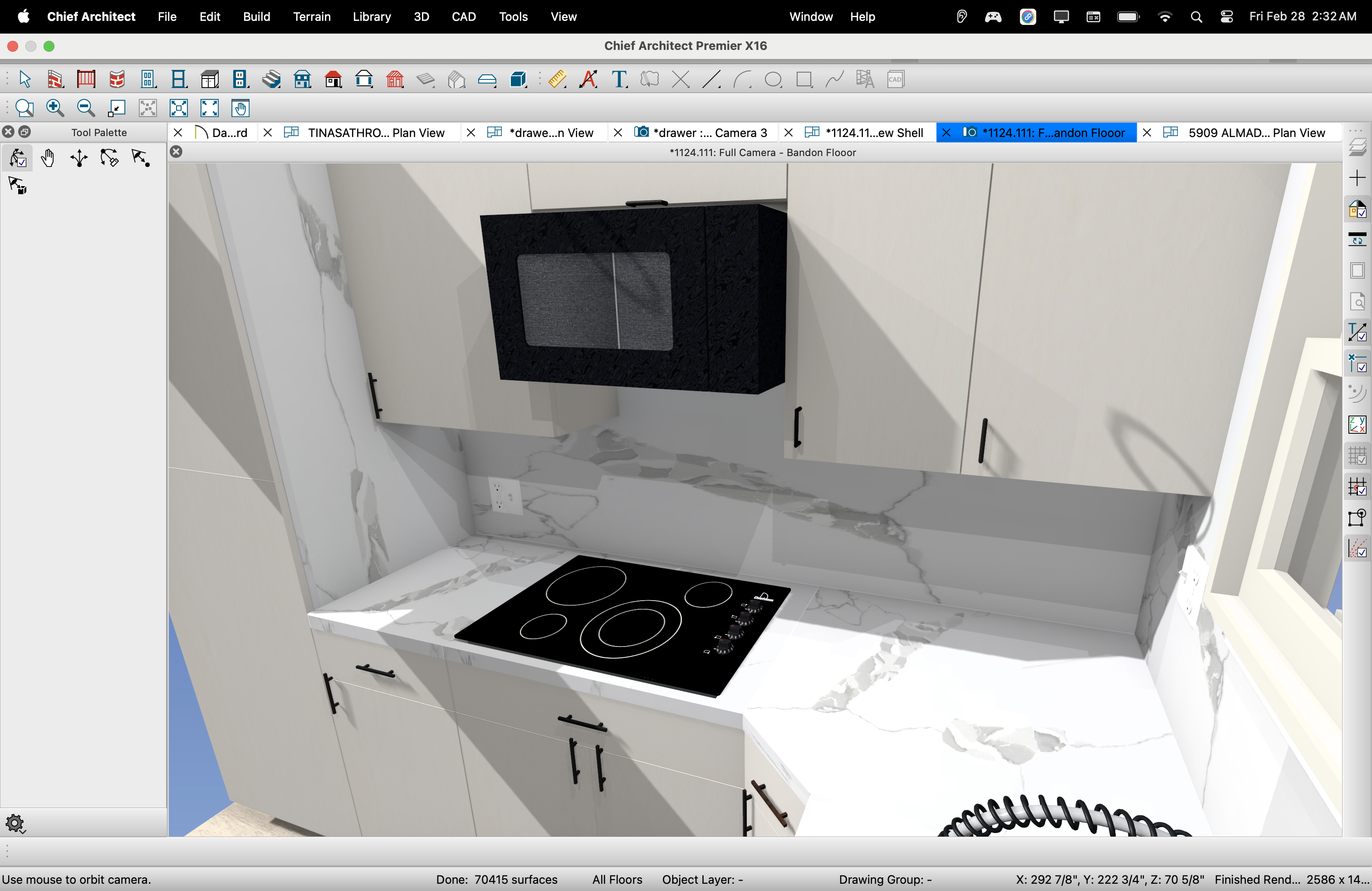Select the Stairs tool in toolbar

[x=271, y=79]
